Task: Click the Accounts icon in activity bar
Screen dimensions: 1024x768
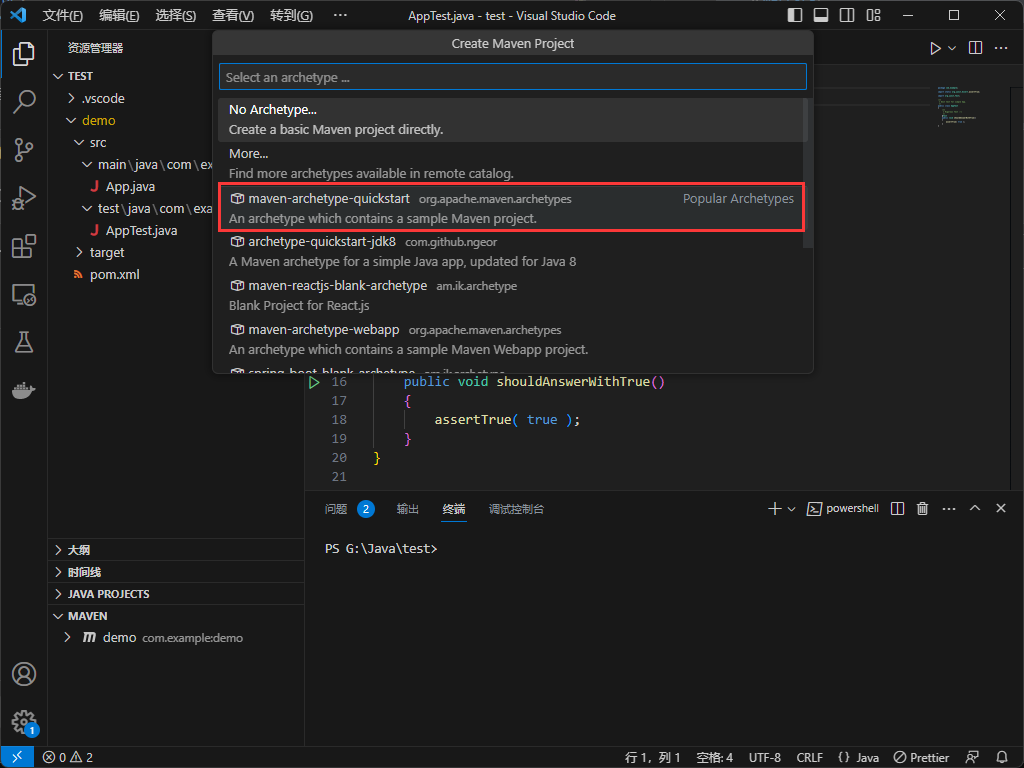Action: pyautogui.click(x=24, y=674)
